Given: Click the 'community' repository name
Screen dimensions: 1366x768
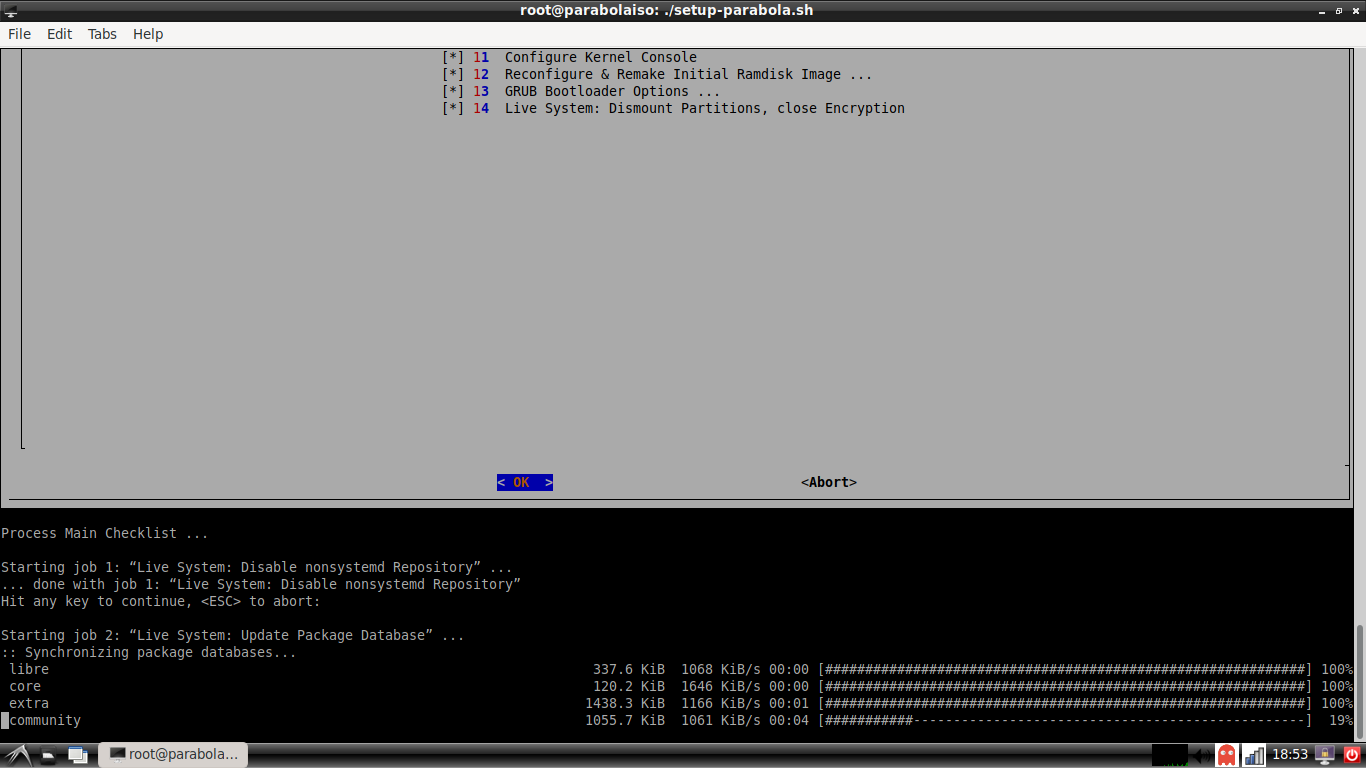Looking at the screenshot, I should pos(45,720).
